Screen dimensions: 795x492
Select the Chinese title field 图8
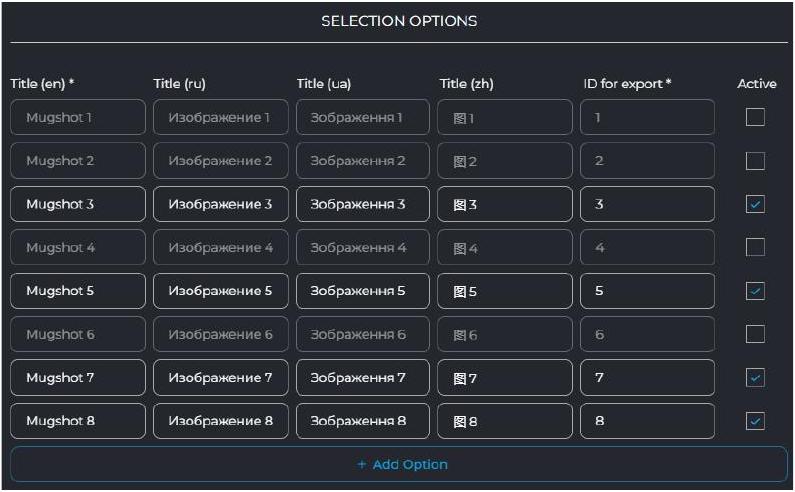pyautogui.click(x=505, y=421)
